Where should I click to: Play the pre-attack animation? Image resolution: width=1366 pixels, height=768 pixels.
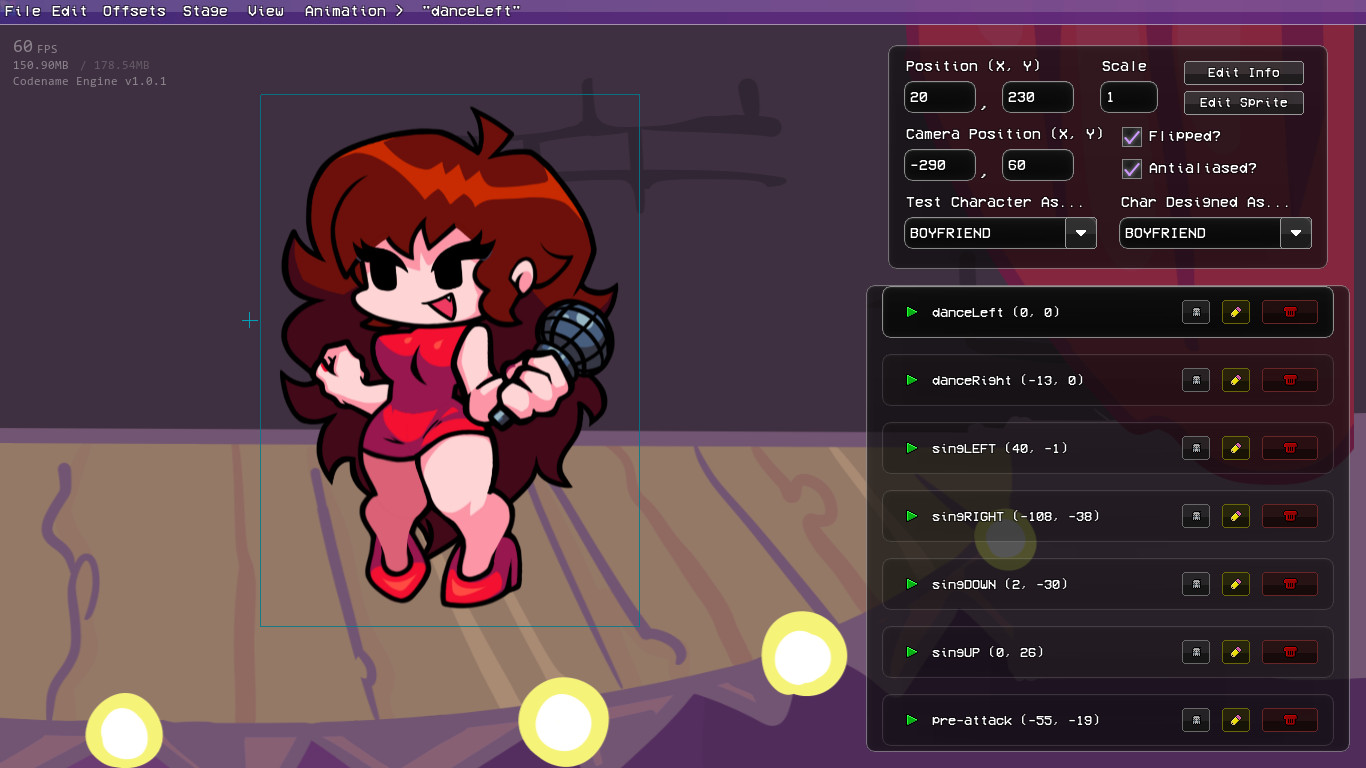tap(912, 720)
